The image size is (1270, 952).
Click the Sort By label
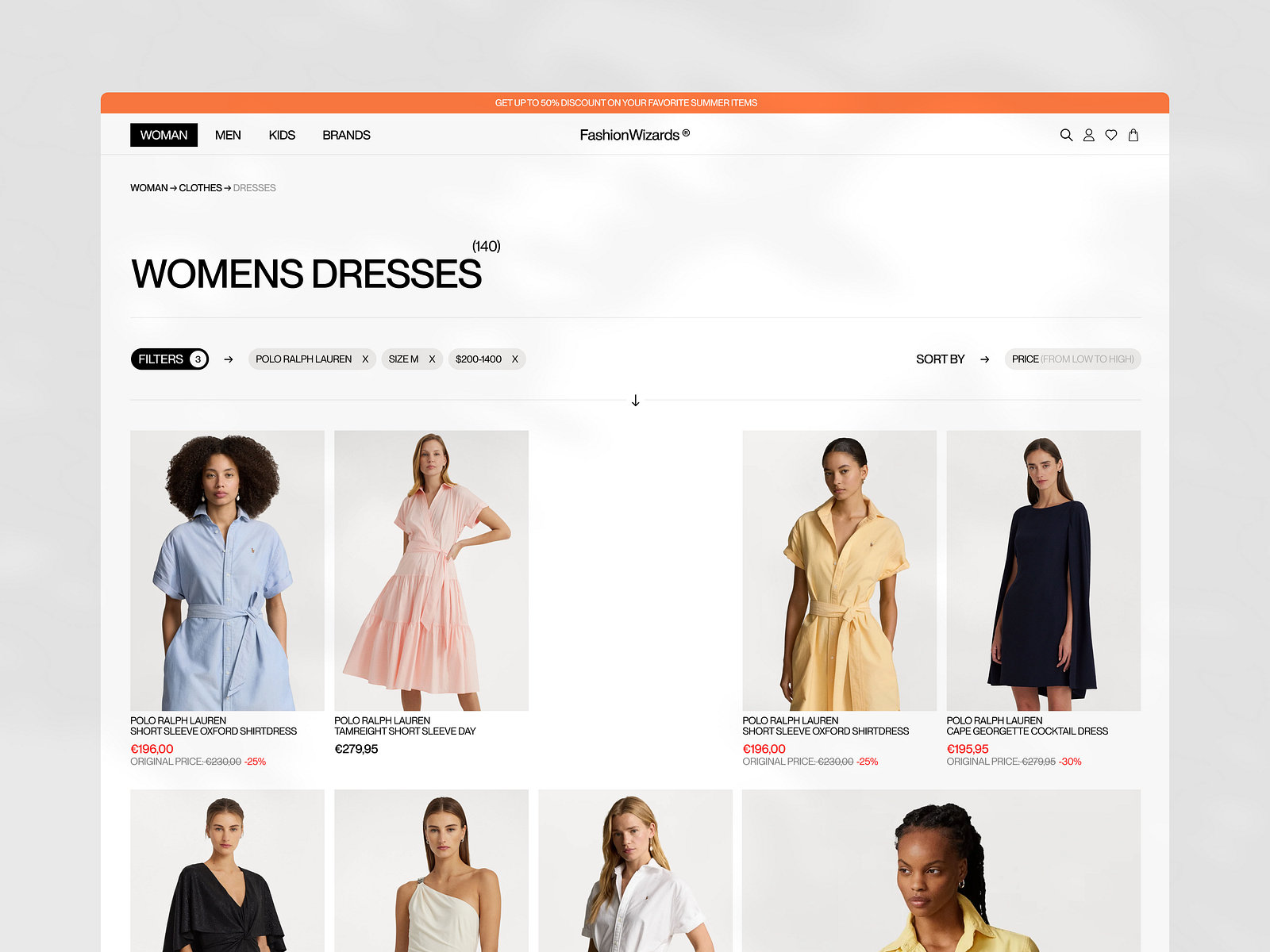point(941,359)
